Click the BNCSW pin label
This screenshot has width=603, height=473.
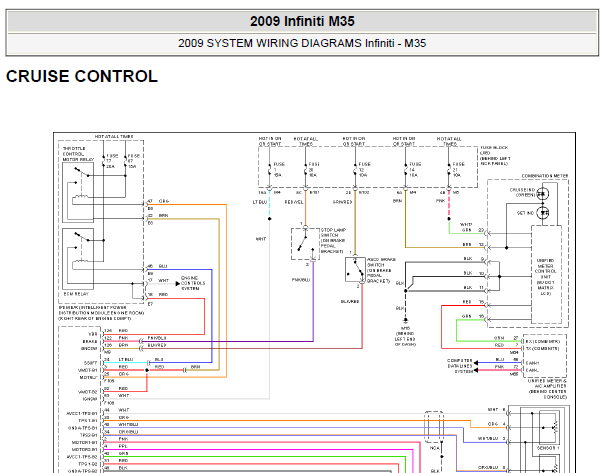tap(89, 349)
